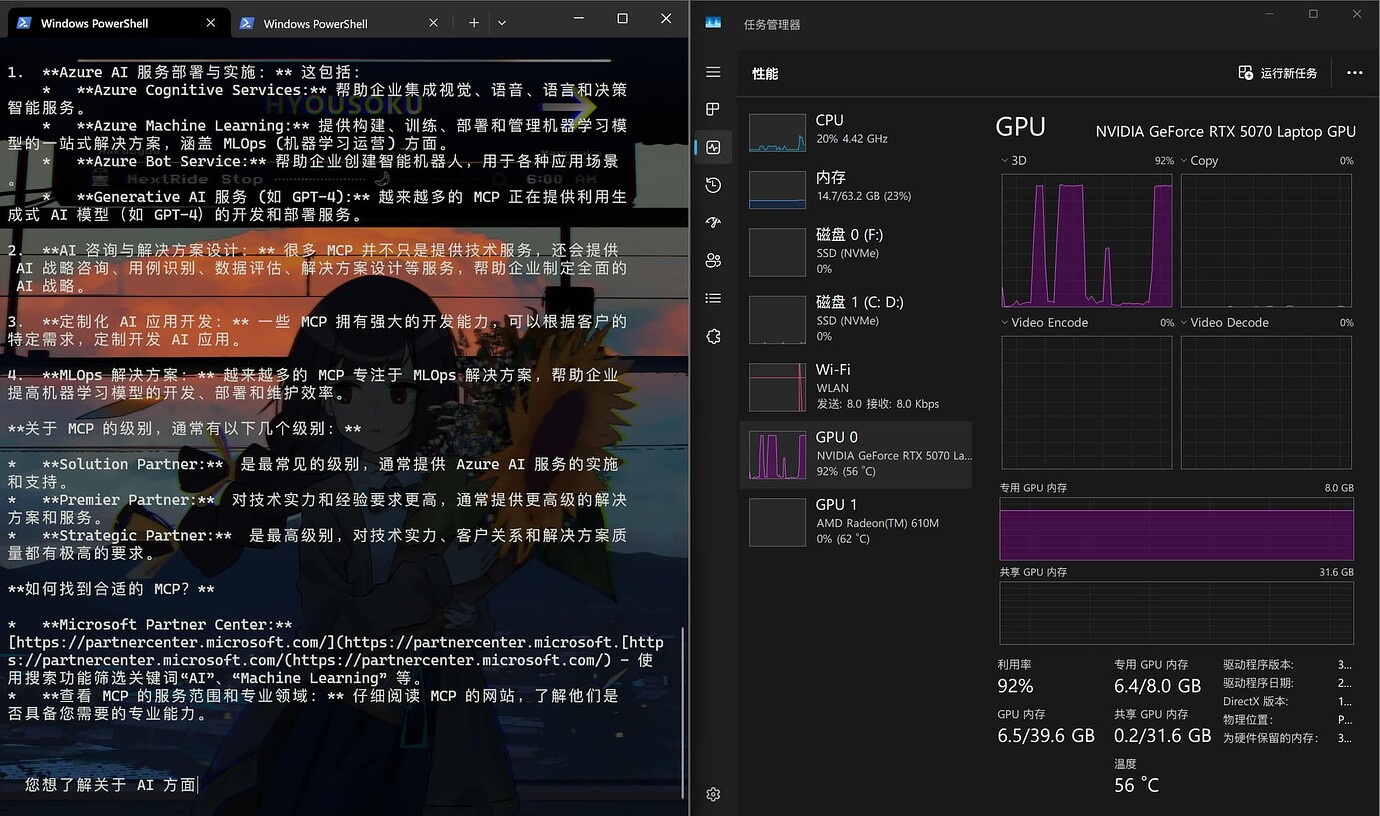The image size is (1380, 816).
Task: Open Startup apps icon in sidebar
Action: click(713, 223)
